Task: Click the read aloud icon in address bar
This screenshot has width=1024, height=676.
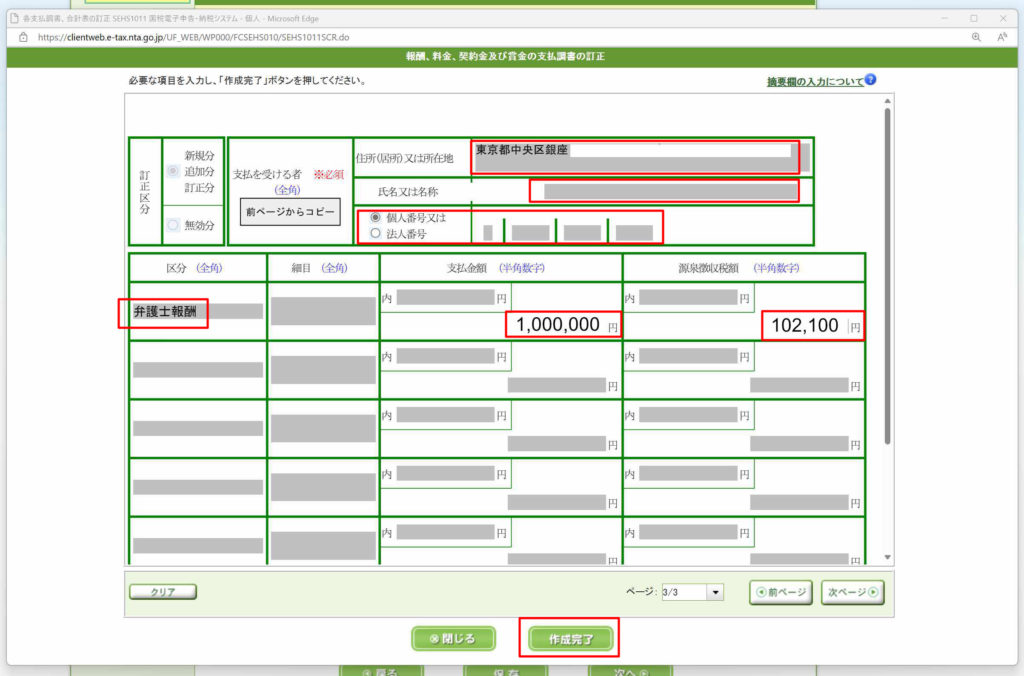Action: [x=1001, y=36]
